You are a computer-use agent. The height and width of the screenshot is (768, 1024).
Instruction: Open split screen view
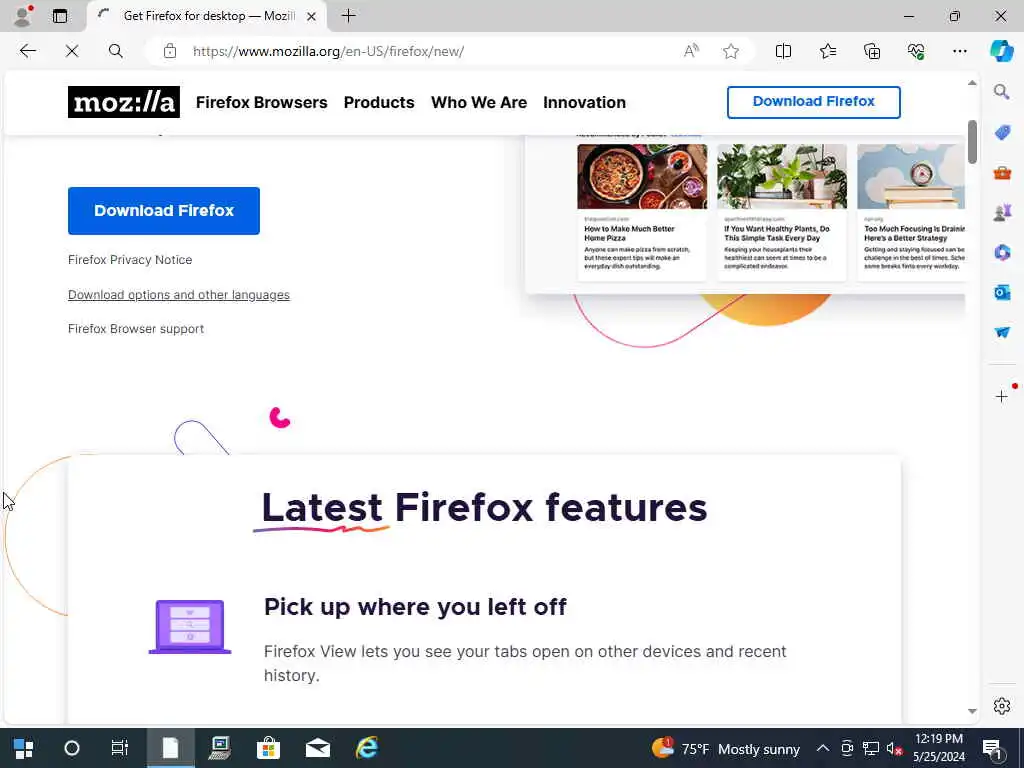coord(783,51)
